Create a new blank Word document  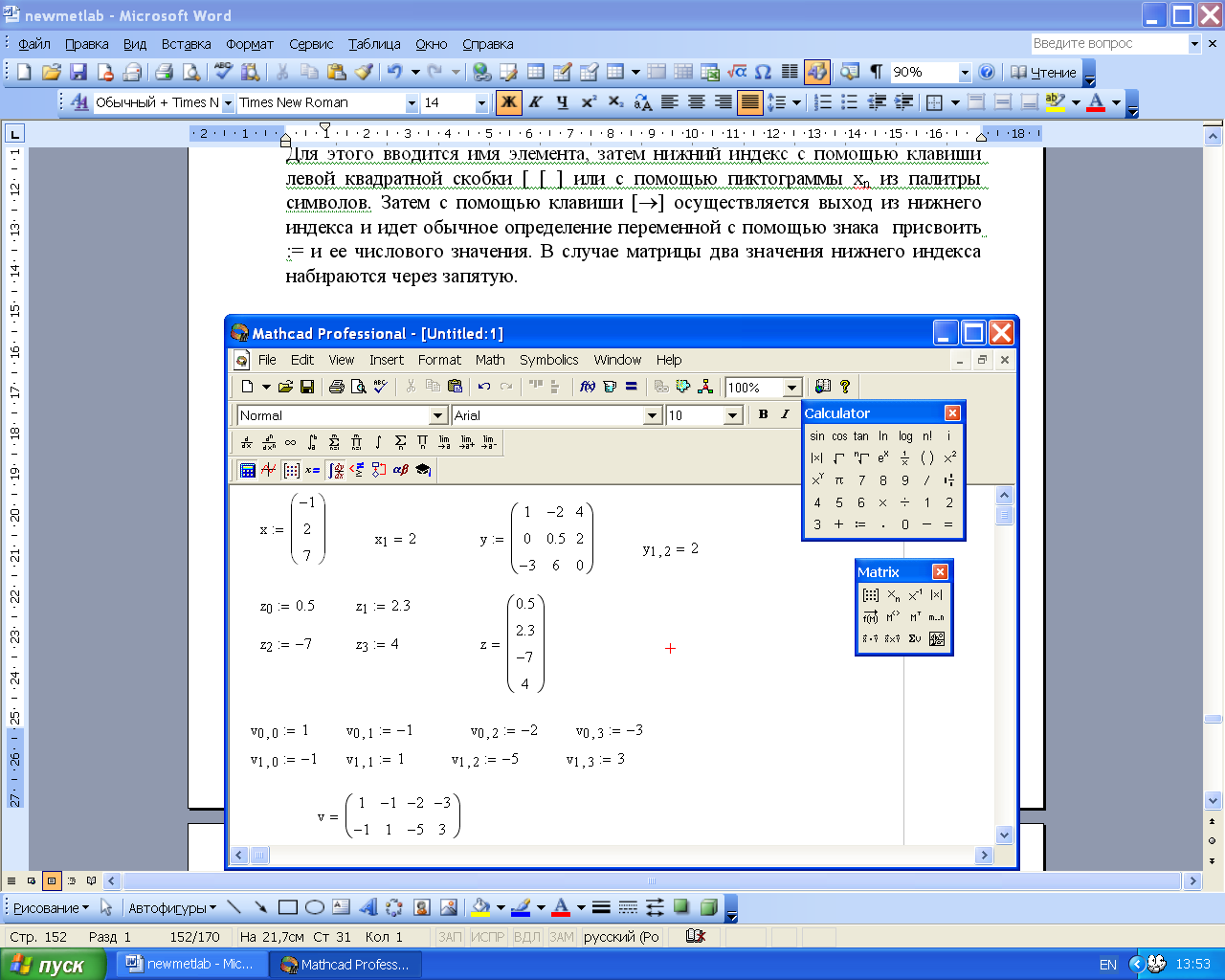25,72
